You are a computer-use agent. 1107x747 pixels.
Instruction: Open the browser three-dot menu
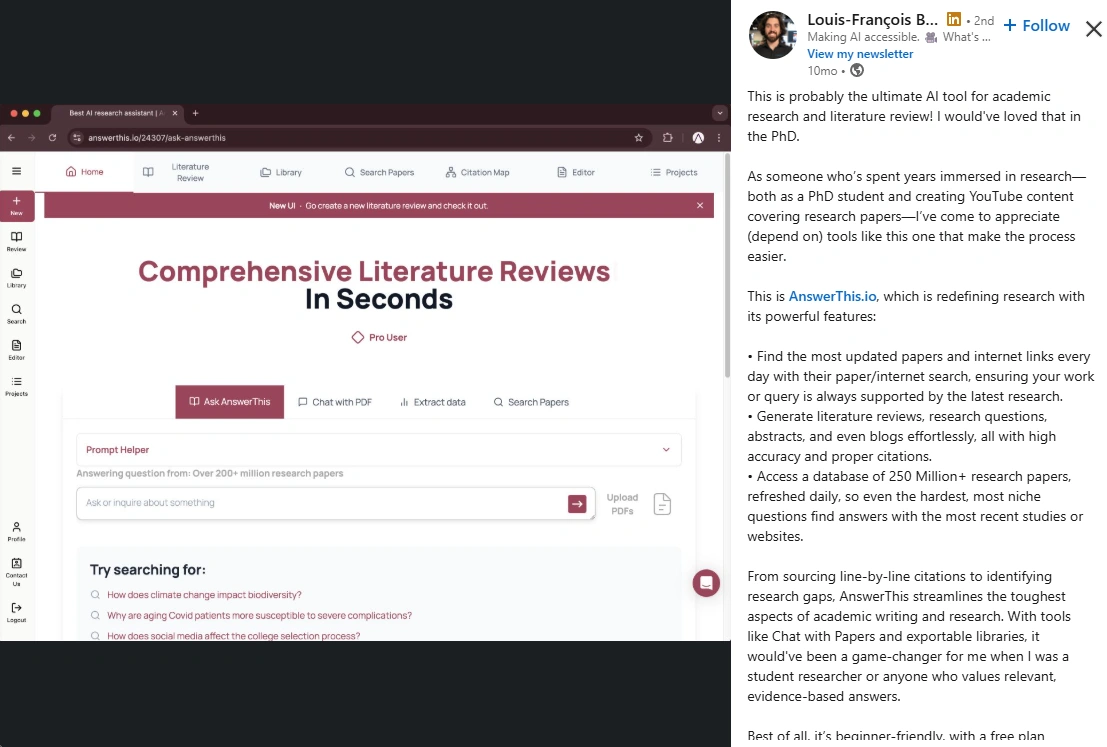[719, 138]
